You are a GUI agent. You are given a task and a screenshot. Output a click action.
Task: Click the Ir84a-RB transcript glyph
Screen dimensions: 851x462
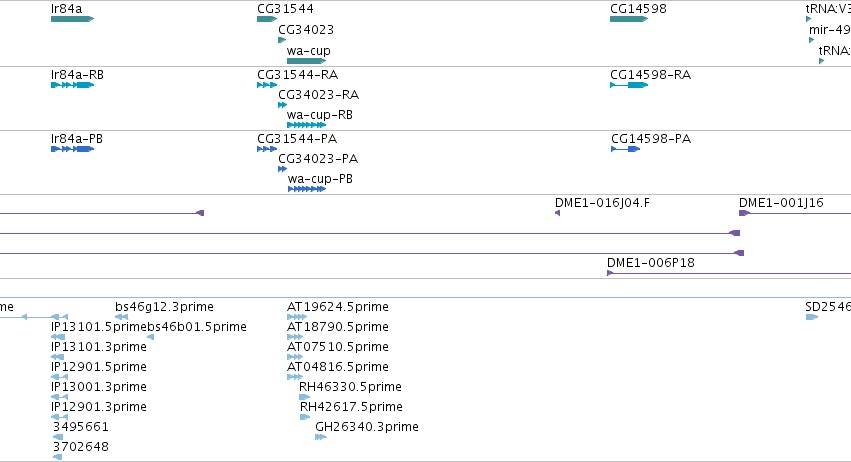pos(72,85)
